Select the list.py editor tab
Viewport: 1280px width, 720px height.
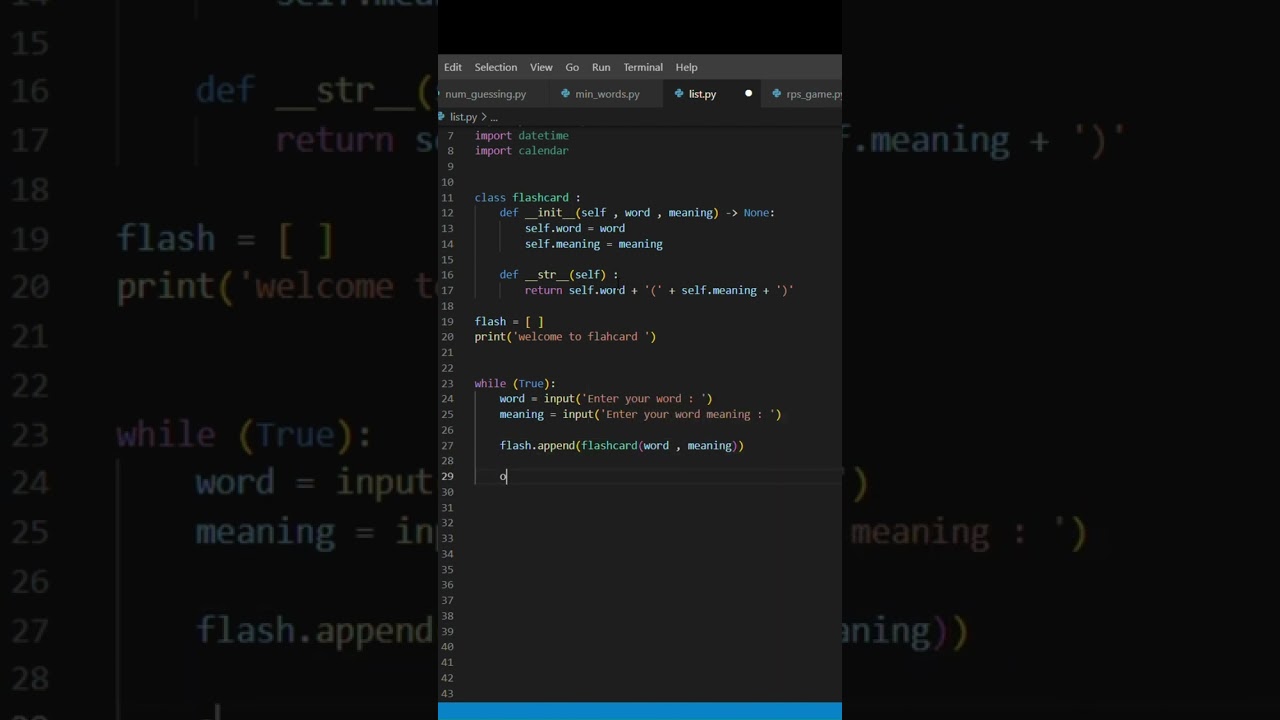(702, 94)
